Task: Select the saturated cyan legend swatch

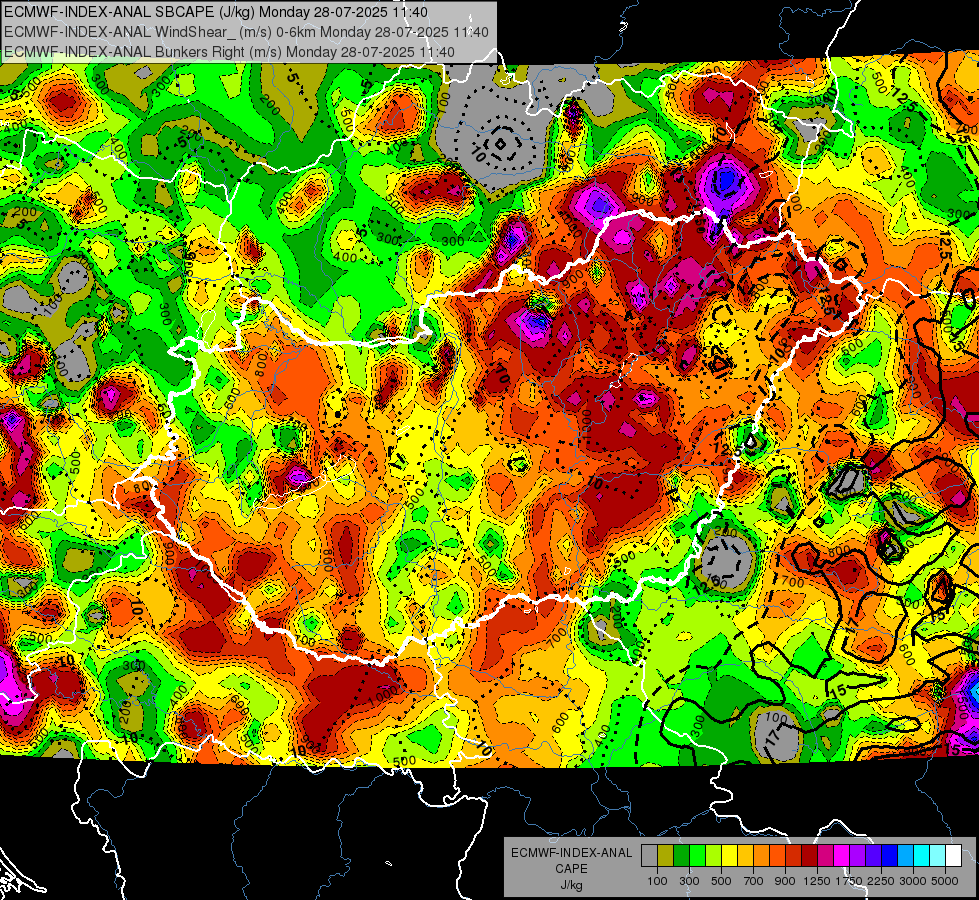Action: (922, 856)
